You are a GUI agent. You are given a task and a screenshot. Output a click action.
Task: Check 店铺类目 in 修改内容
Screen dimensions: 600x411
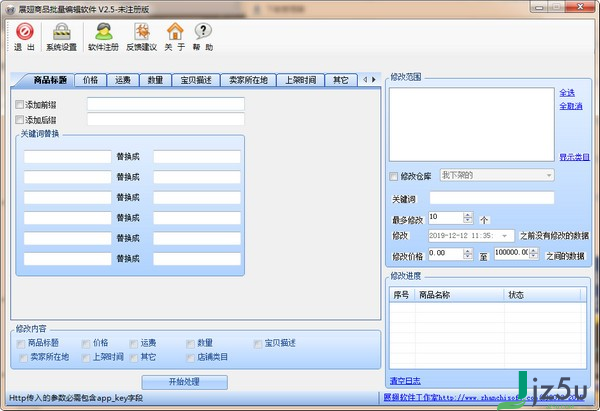(x=190, y=358)
